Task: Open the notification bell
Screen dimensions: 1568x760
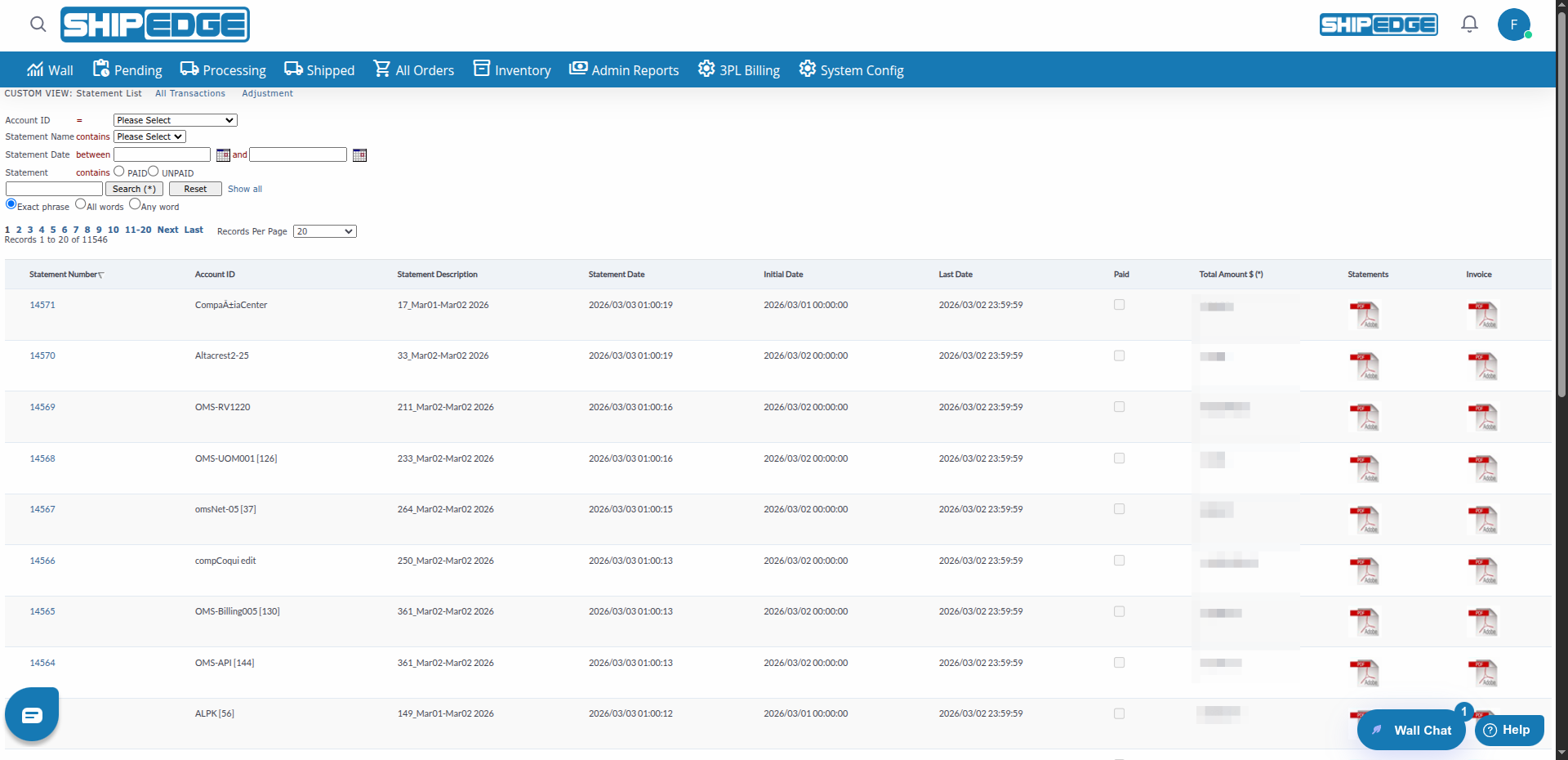Action: pos(1468,24)
